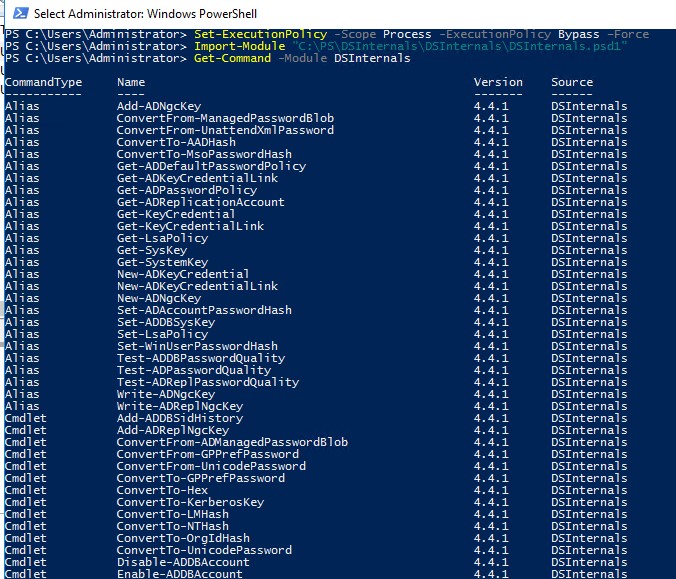
Task: Click the Name column header
Action: [x=131, y=82]
